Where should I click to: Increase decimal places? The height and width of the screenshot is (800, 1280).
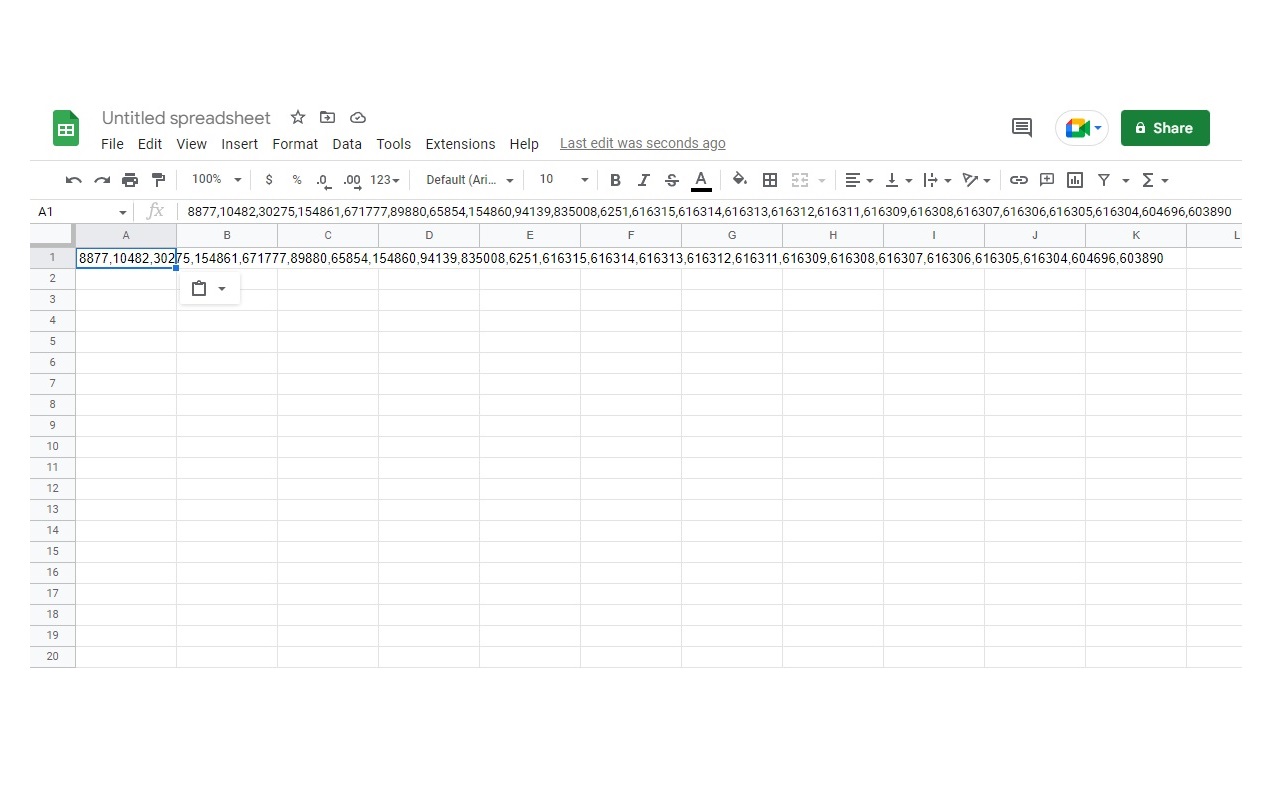(352, 180)
